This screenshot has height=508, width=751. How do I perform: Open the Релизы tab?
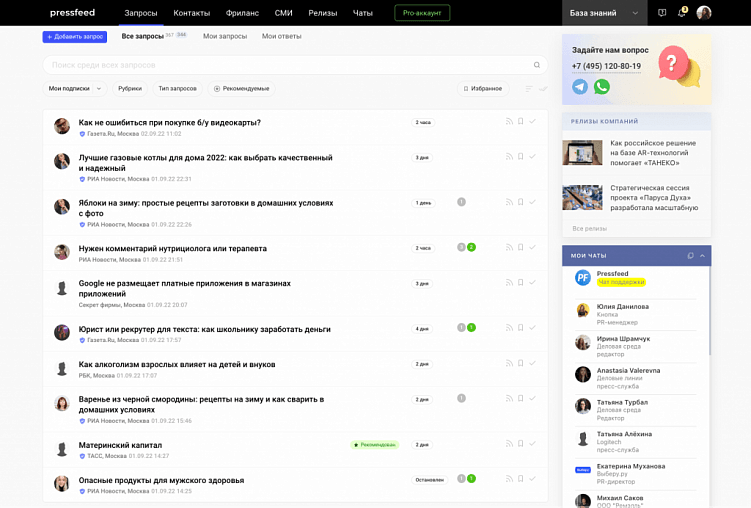click(323, 13)
